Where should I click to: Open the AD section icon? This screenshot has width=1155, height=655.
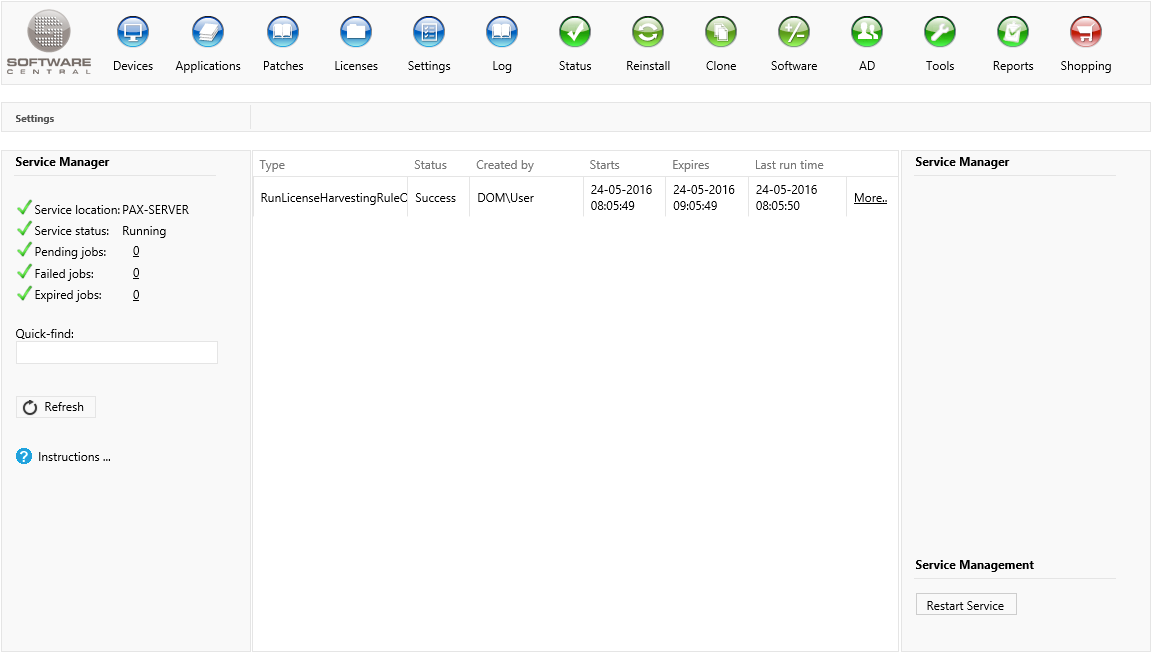pyautogui.click(x=867, y=33)
